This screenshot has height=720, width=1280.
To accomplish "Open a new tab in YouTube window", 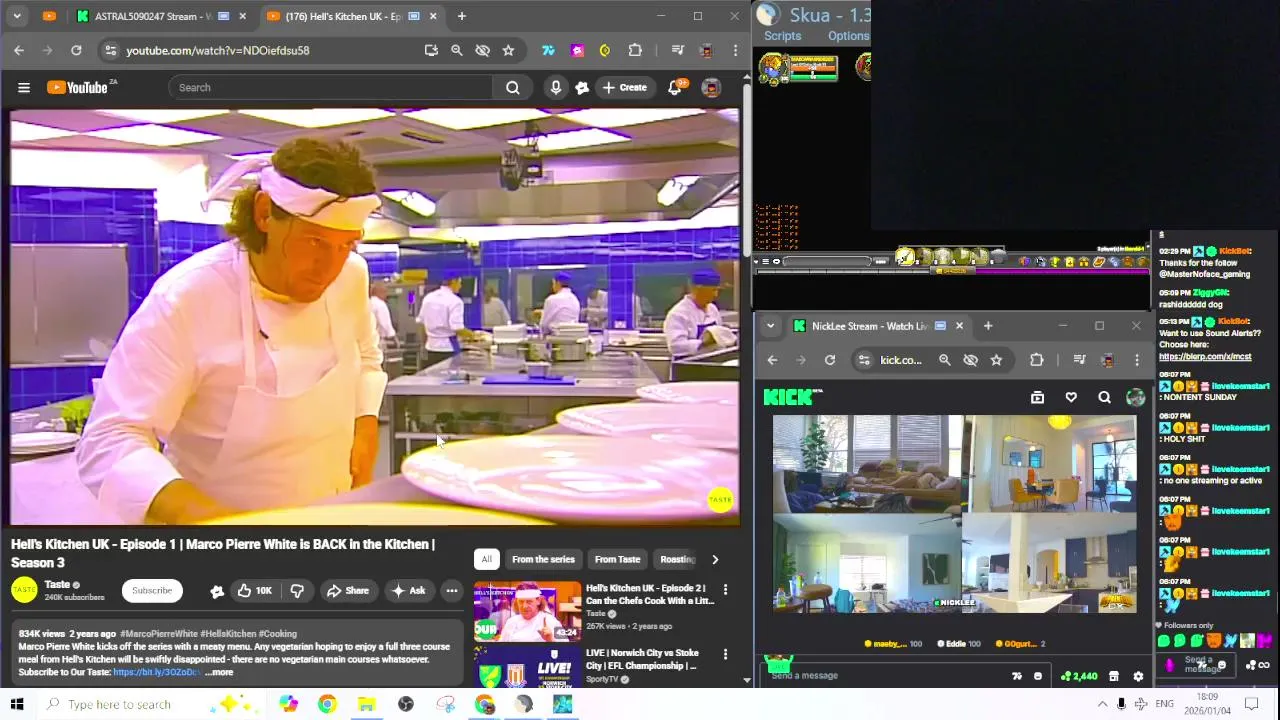I will 461,16.
